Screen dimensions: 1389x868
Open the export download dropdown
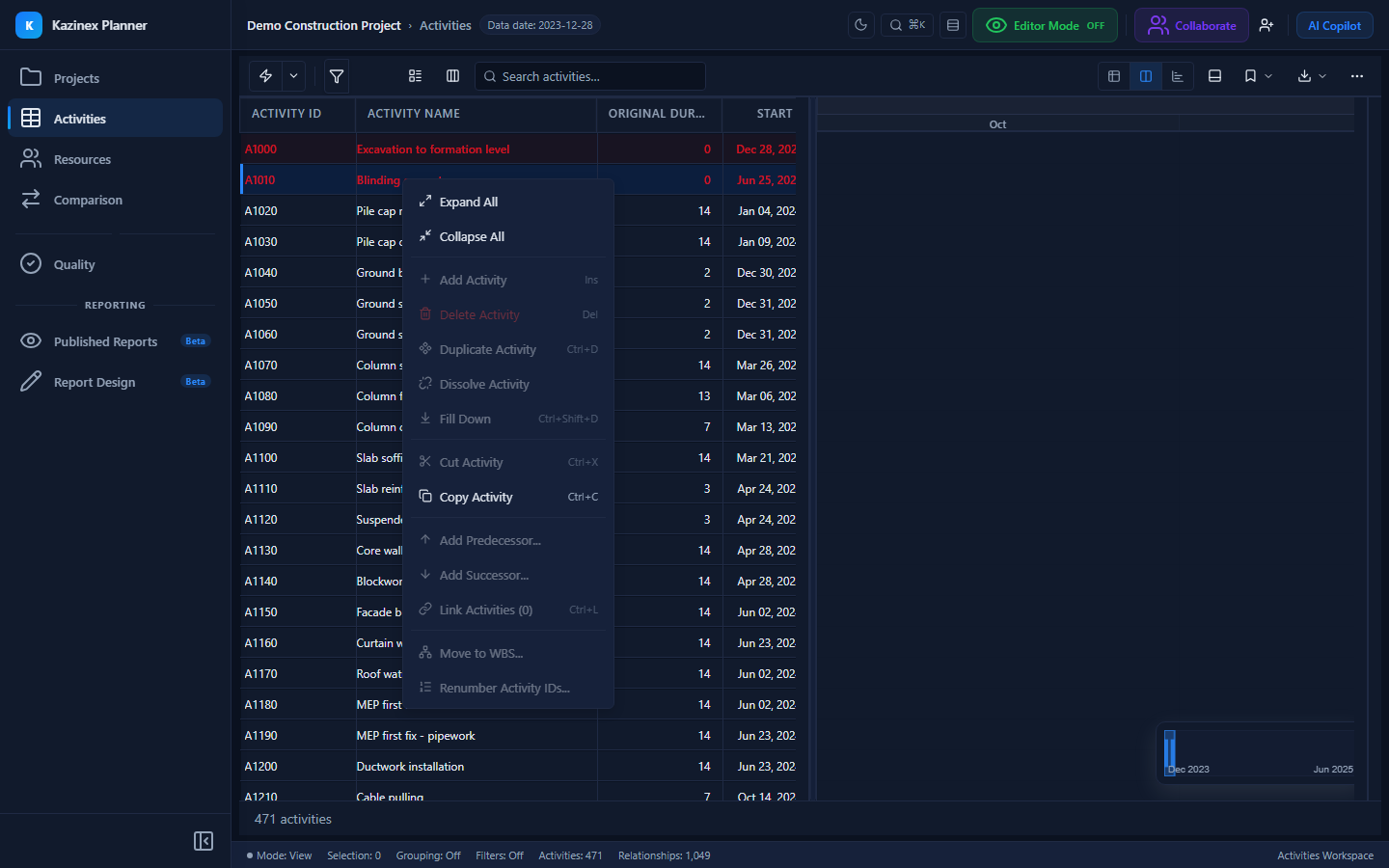coord(1312,76)
